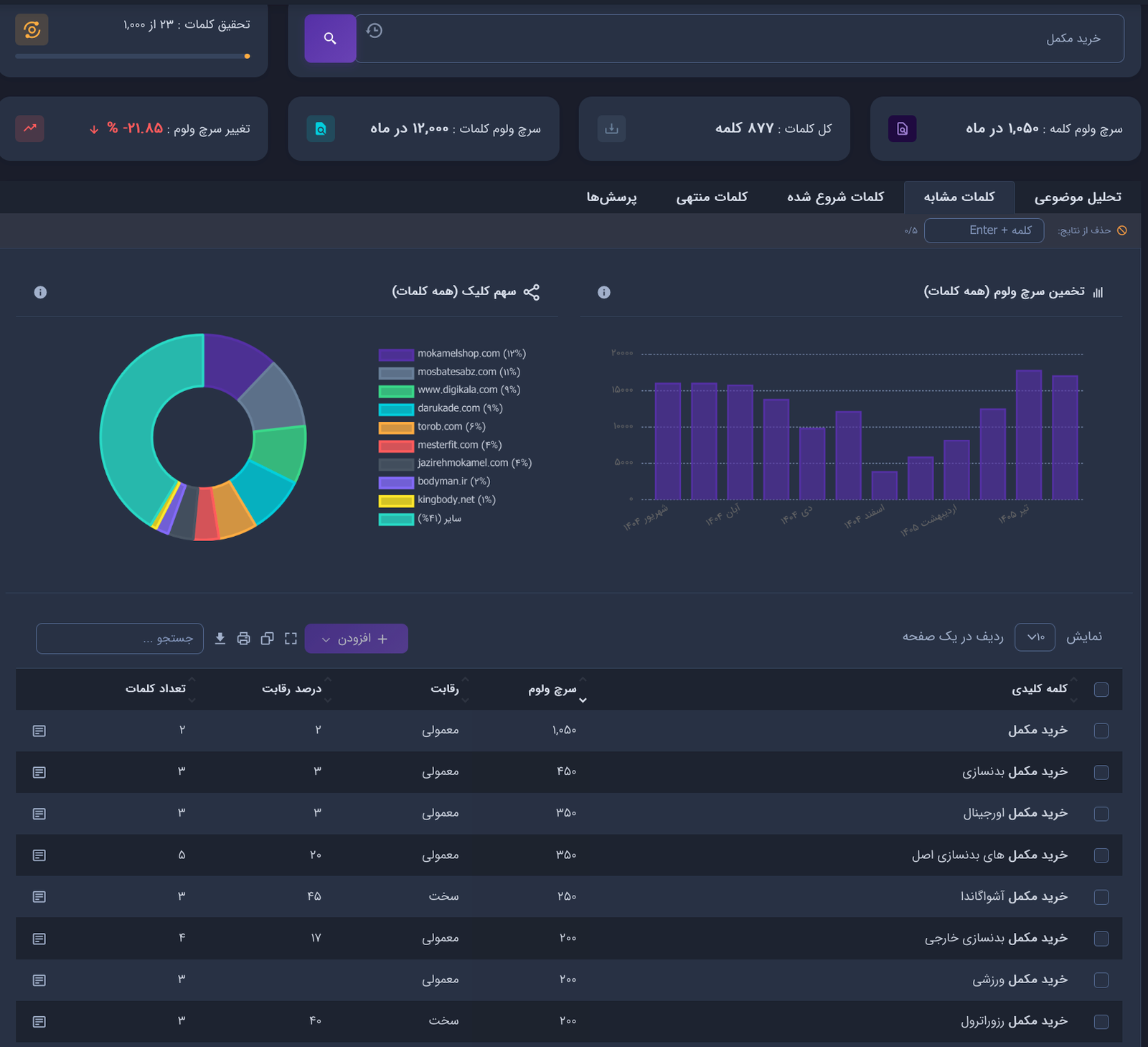Open the rows-per-page dropdown showing ۱۰
Image resolution: width=1148 pixels, height=1047 pixels.
pos(1035,637)
